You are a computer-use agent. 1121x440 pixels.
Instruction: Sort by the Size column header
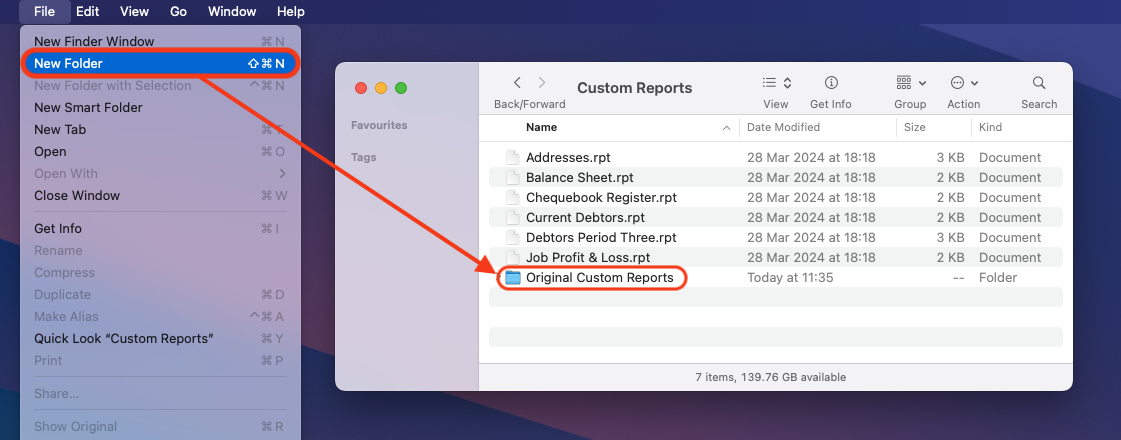(x=914, y=127)
